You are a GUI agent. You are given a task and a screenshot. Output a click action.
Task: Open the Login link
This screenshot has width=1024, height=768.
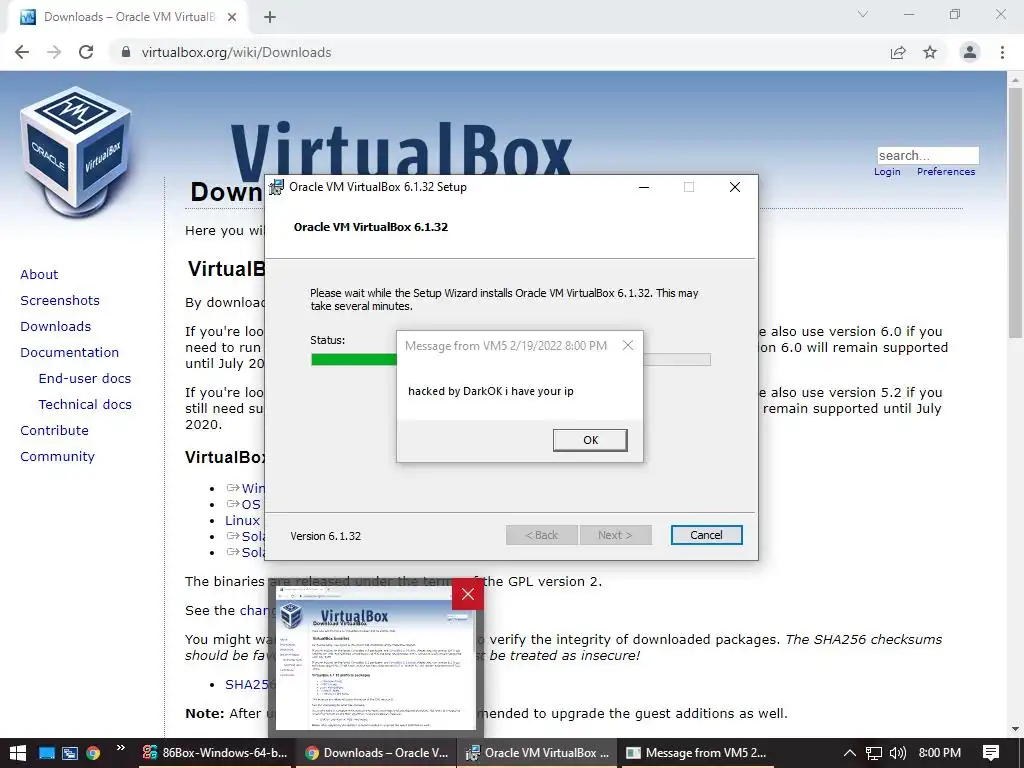coord(887,171)
